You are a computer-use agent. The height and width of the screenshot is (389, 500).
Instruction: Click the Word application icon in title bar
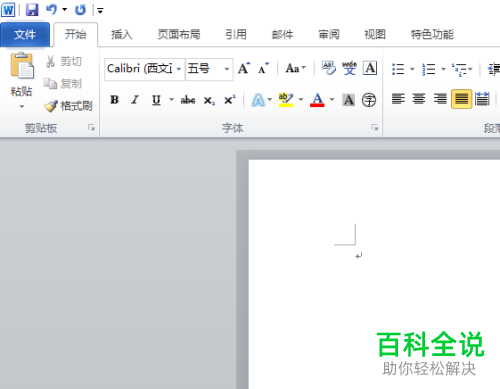8,10
